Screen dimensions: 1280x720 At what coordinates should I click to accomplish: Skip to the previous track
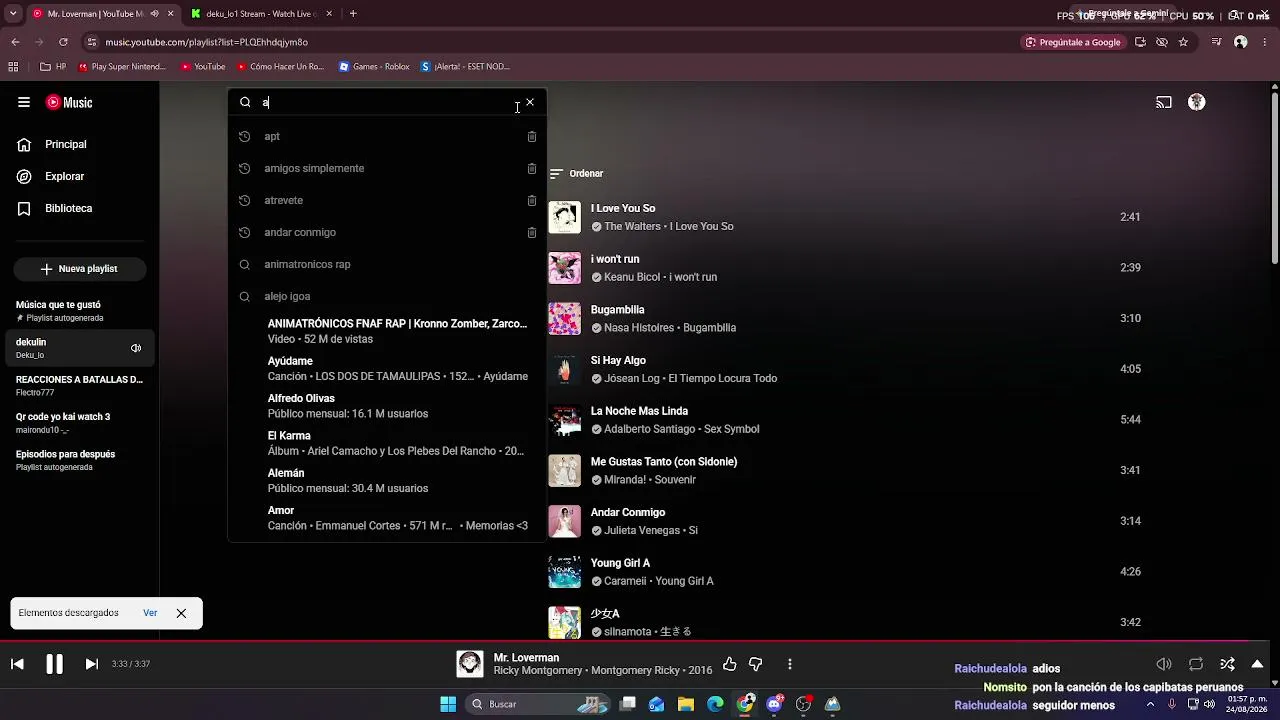click(17, 664)
